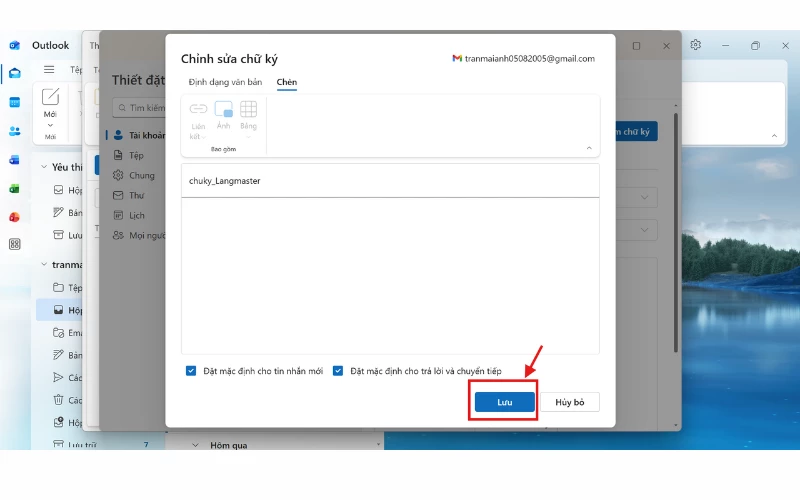
Task: Click the Hủy bỏ button
Action: 570,402
